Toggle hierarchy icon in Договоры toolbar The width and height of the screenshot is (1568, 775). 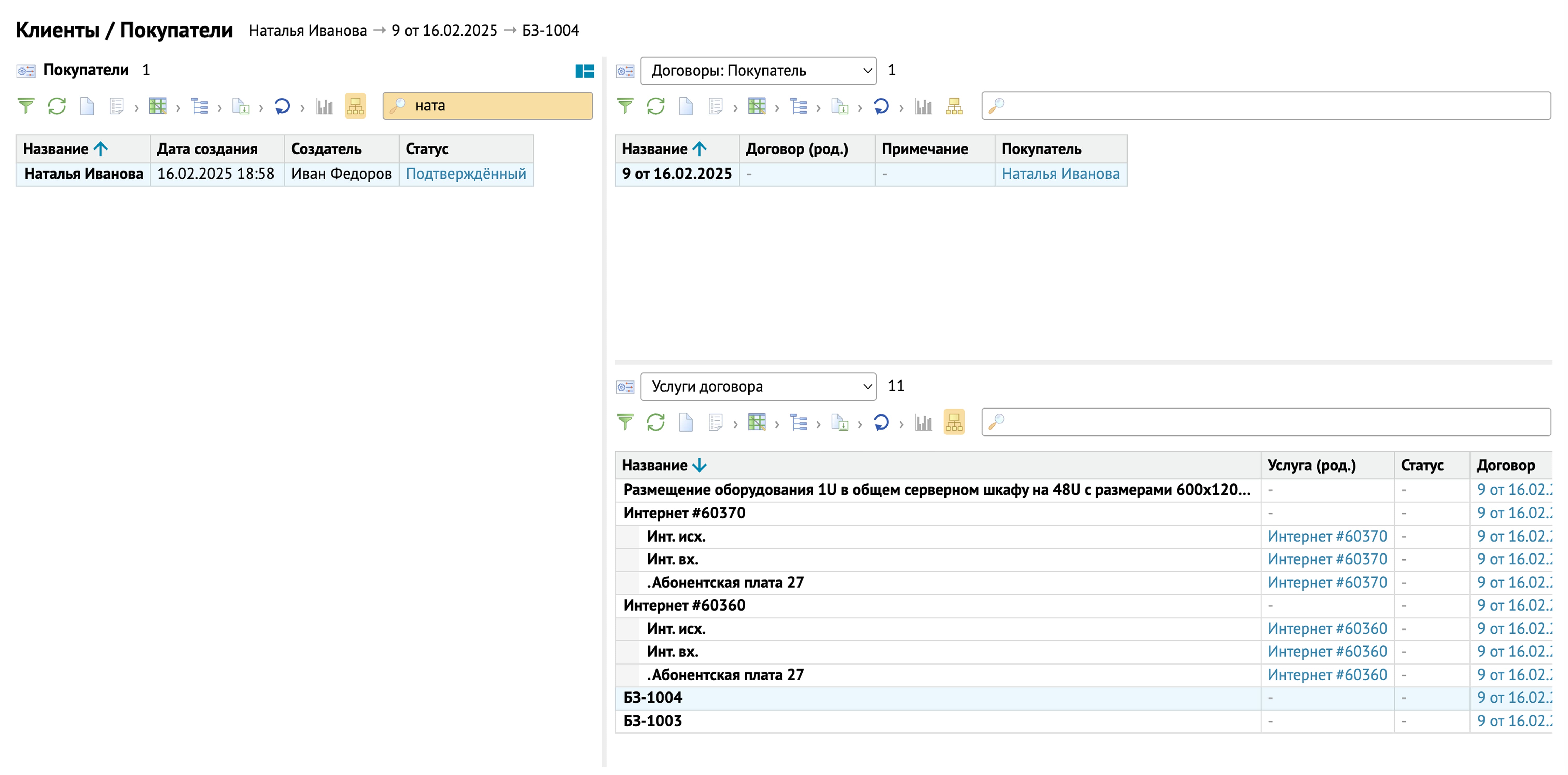(954, 106)
